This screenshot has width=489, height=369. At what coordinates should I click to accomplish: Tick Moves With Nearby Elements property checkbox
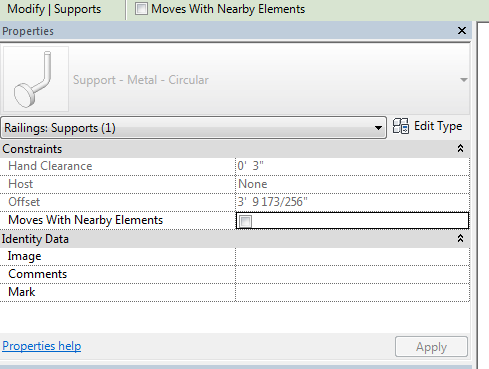click(x=246, y=221)
